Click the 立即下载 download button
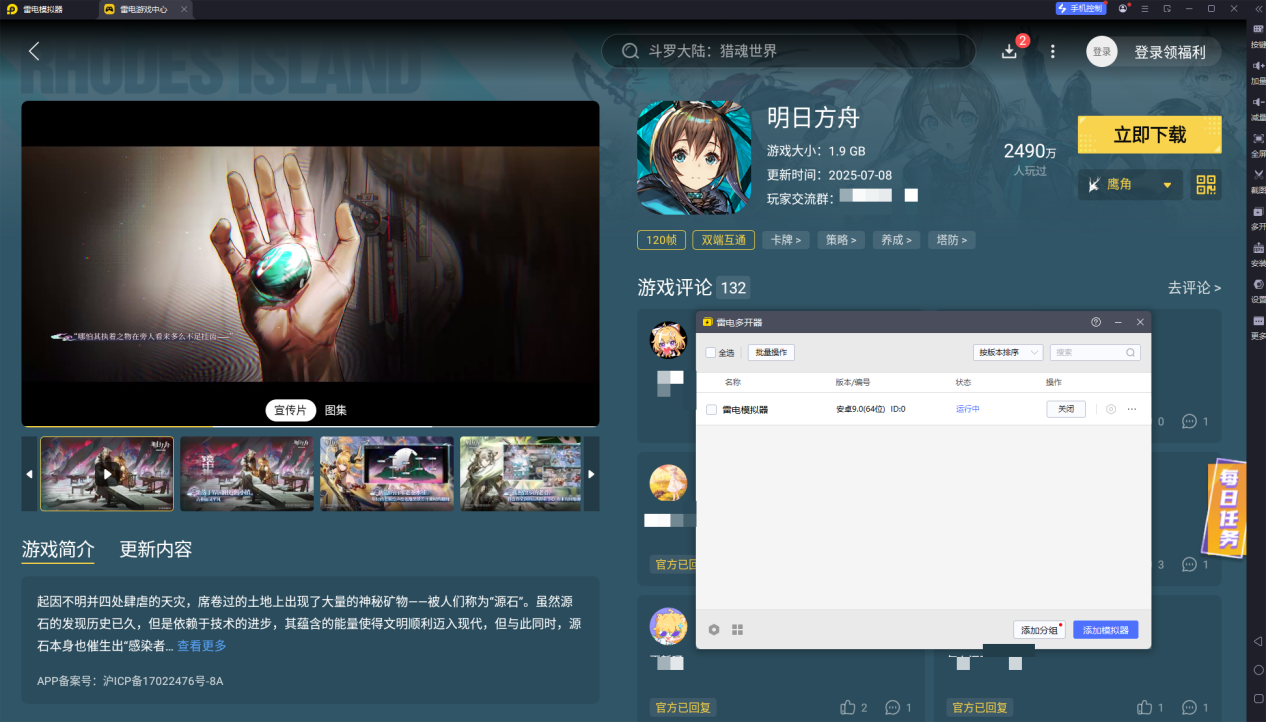 tap(1149, 135)
